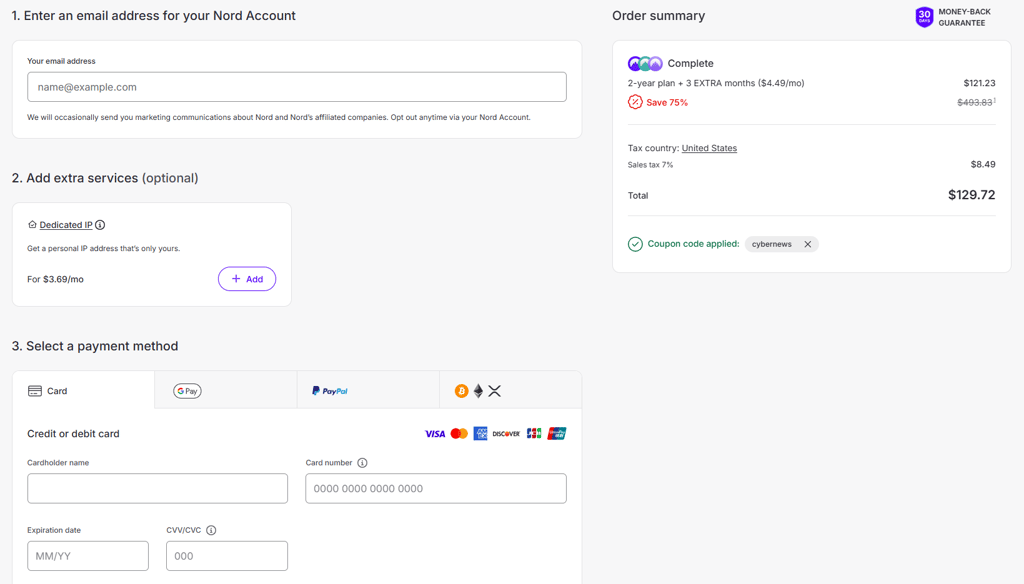Click the Dedicated IP house icon

click(x=32, y=225)
